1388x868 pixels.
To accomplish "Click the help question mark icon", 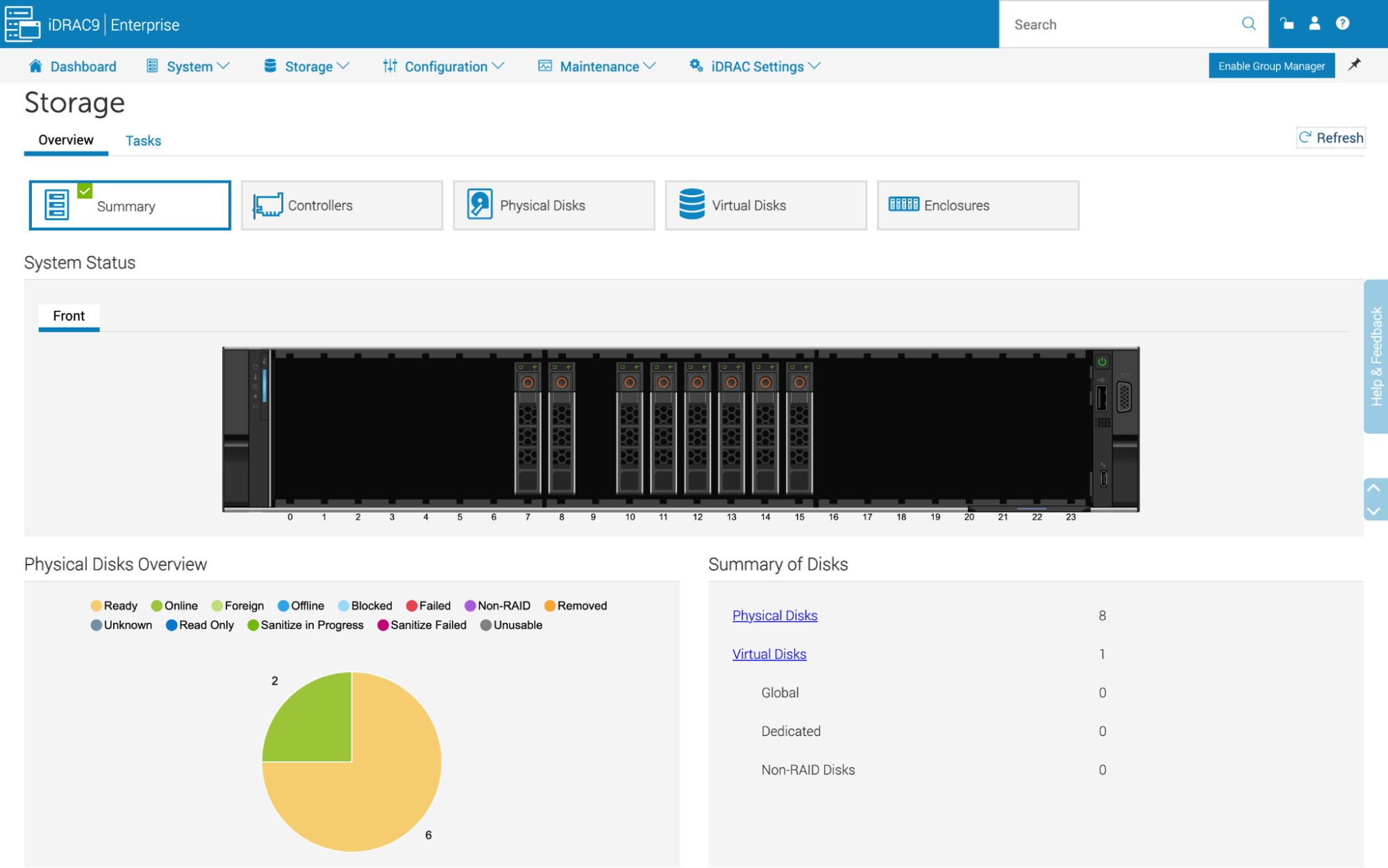I will click(x=1342, y=24).
